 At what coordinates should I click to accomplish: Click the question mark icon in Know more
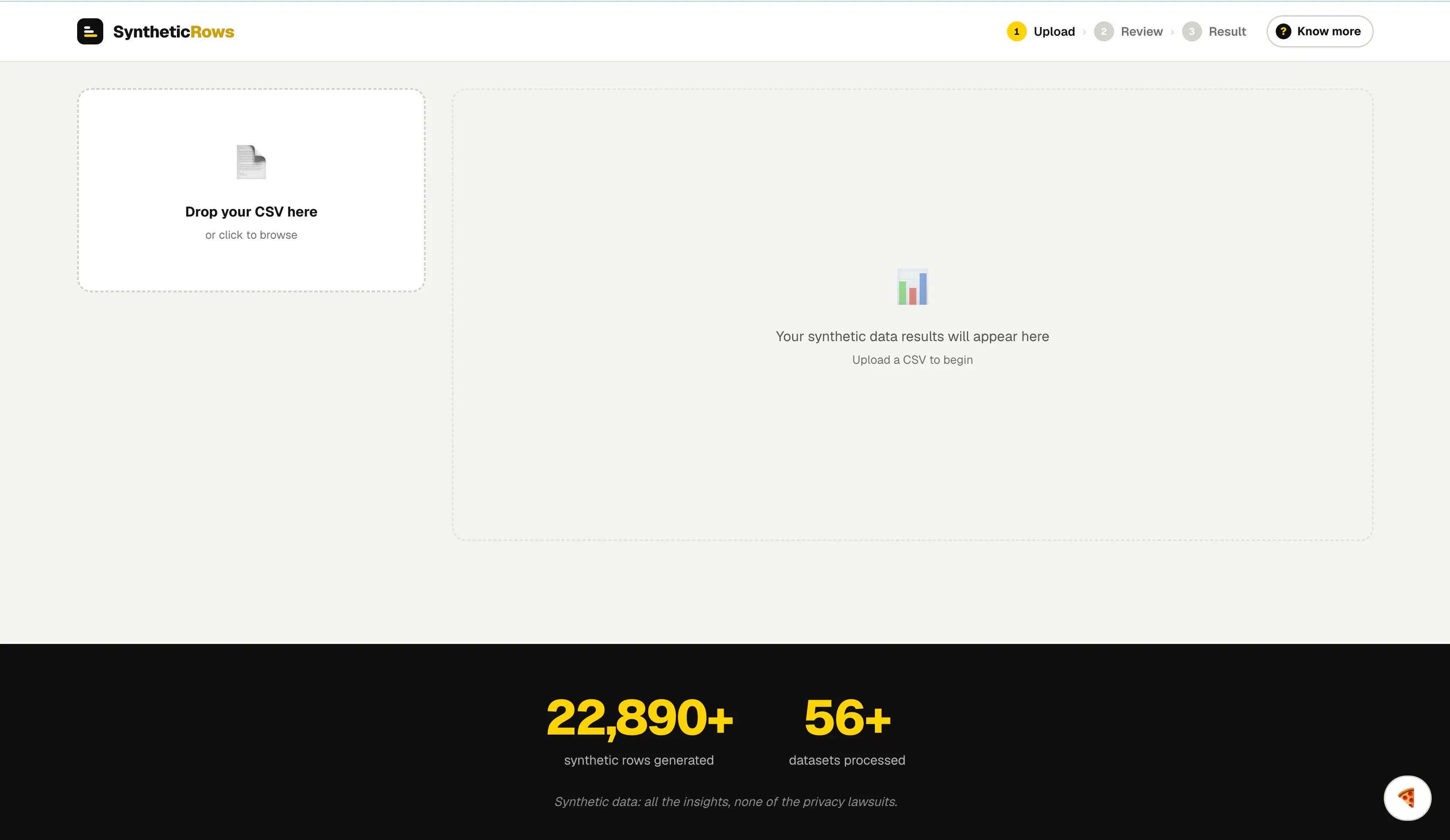(x=1283, y=31)
